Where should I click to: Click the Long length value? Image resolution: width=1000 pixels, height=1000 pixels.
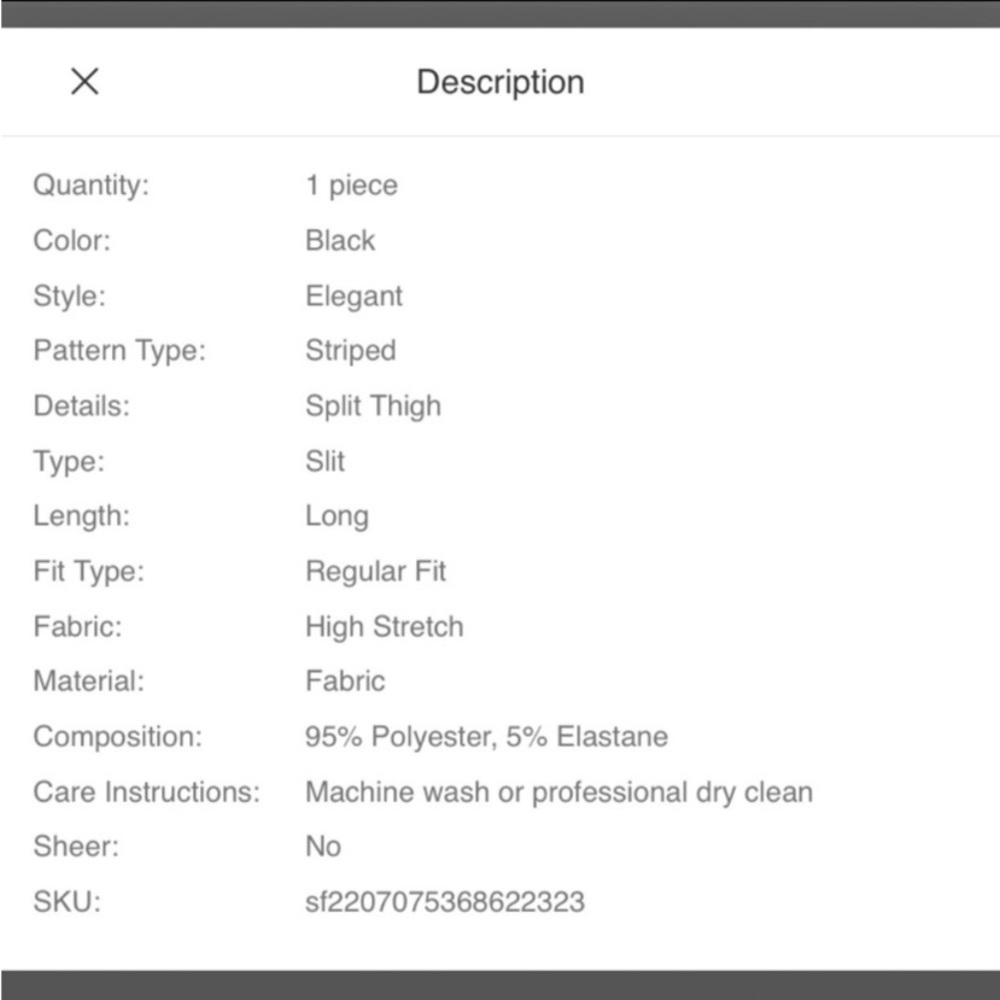pyautogui.click(x=337, y=516)
